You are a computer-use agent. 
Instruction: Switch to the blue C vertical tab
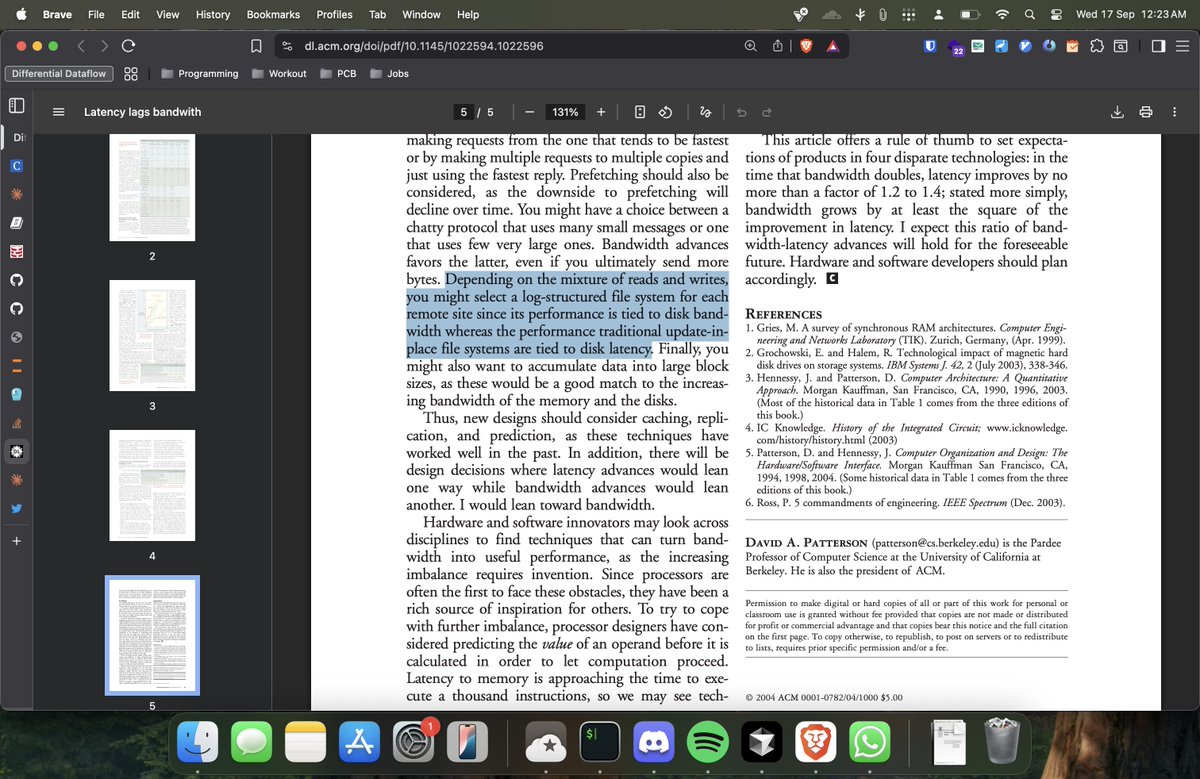(16, 165)
